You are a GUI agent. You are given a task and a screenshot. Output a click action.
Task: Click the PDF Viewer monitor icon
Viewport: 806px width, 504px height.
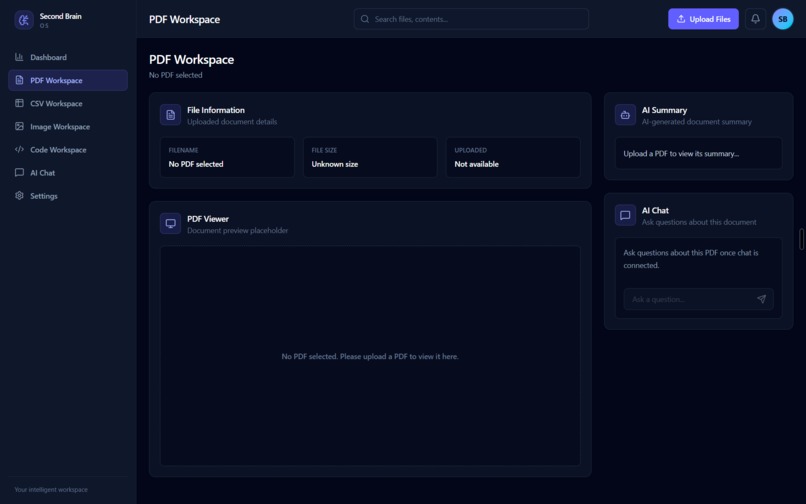170,224
